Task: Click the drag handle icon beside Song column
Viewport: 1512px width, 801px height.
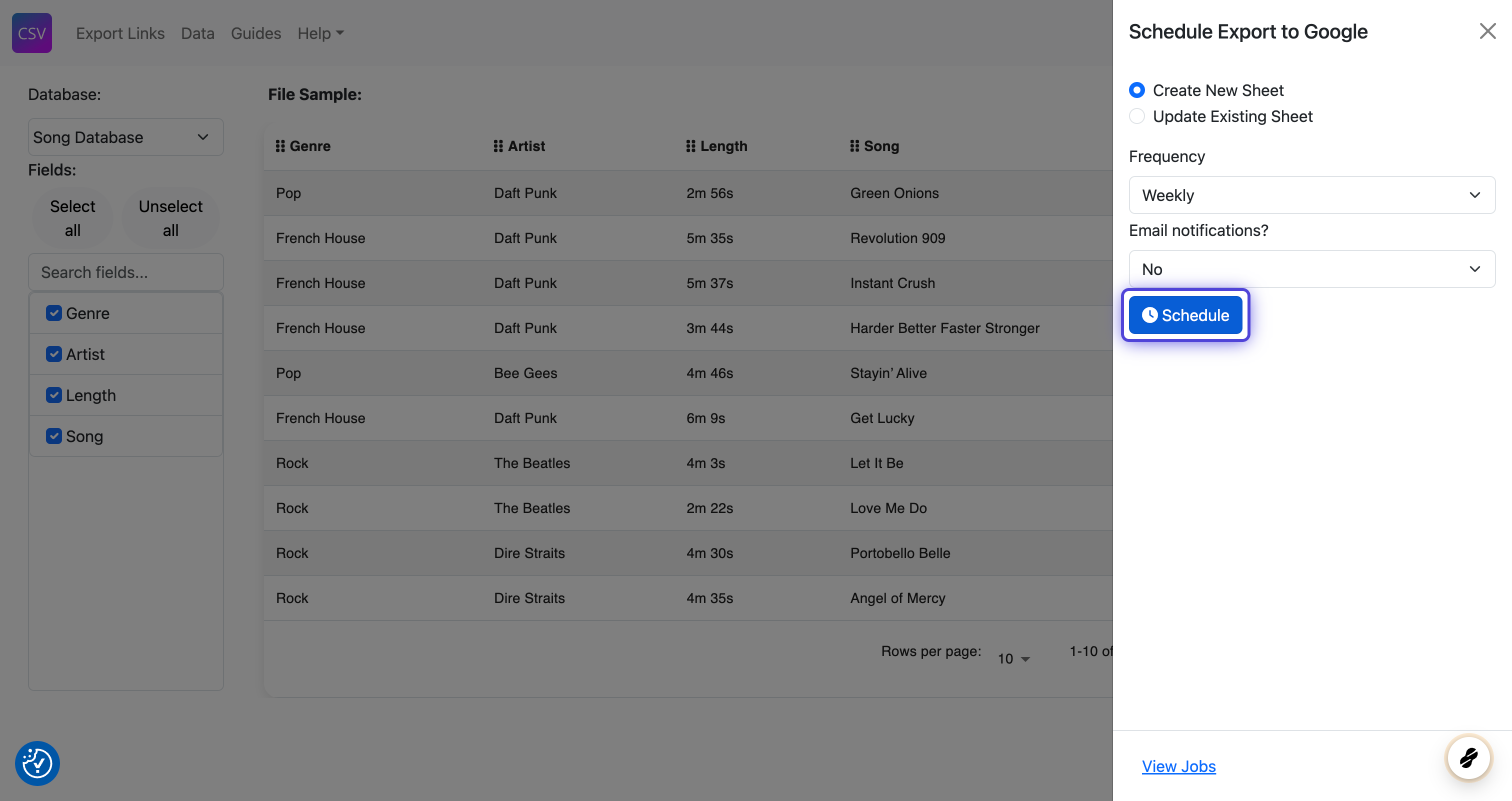Action: click(x=854, y=146)
